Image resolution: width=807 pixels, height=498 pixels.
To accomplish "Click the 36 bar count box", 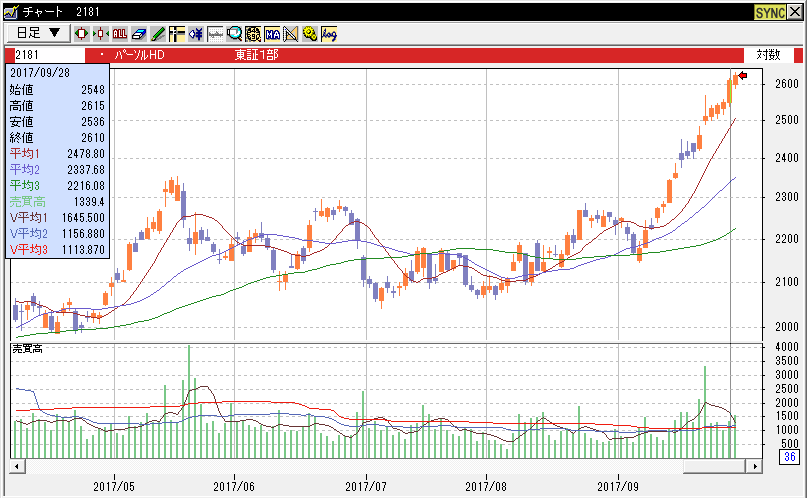I will (787, 458).
